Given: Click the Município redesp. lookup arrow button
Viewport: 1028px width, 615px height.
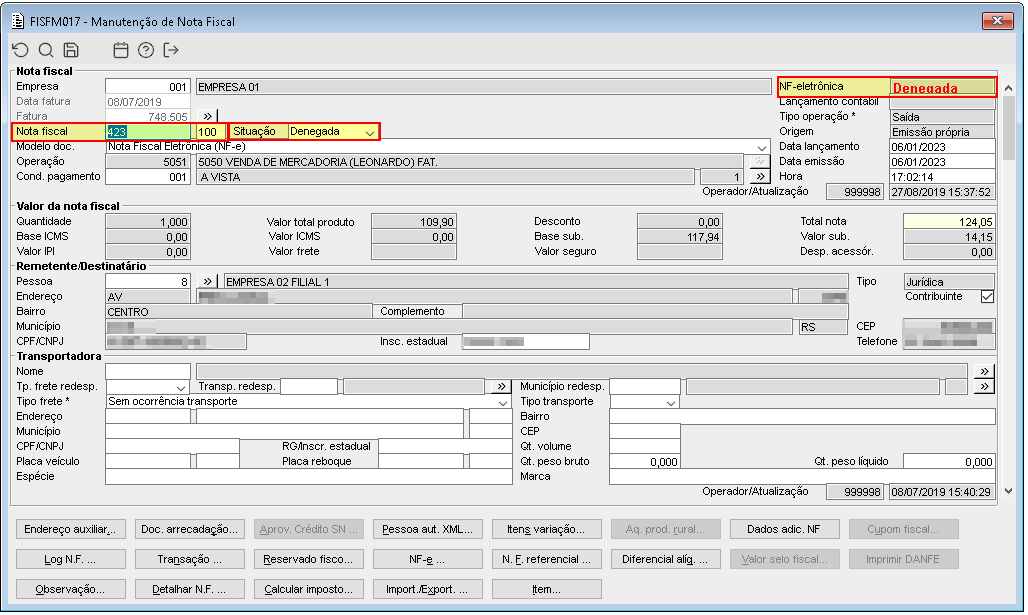Looking at the screenshot, I should coord(984,386).
